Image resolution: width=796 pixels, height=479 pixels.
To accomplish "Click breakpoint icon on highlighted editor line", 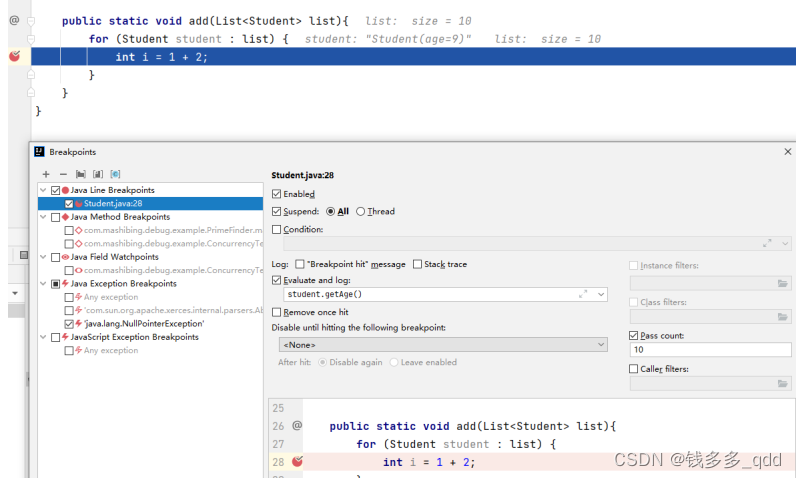I will (x=15, y=56).
